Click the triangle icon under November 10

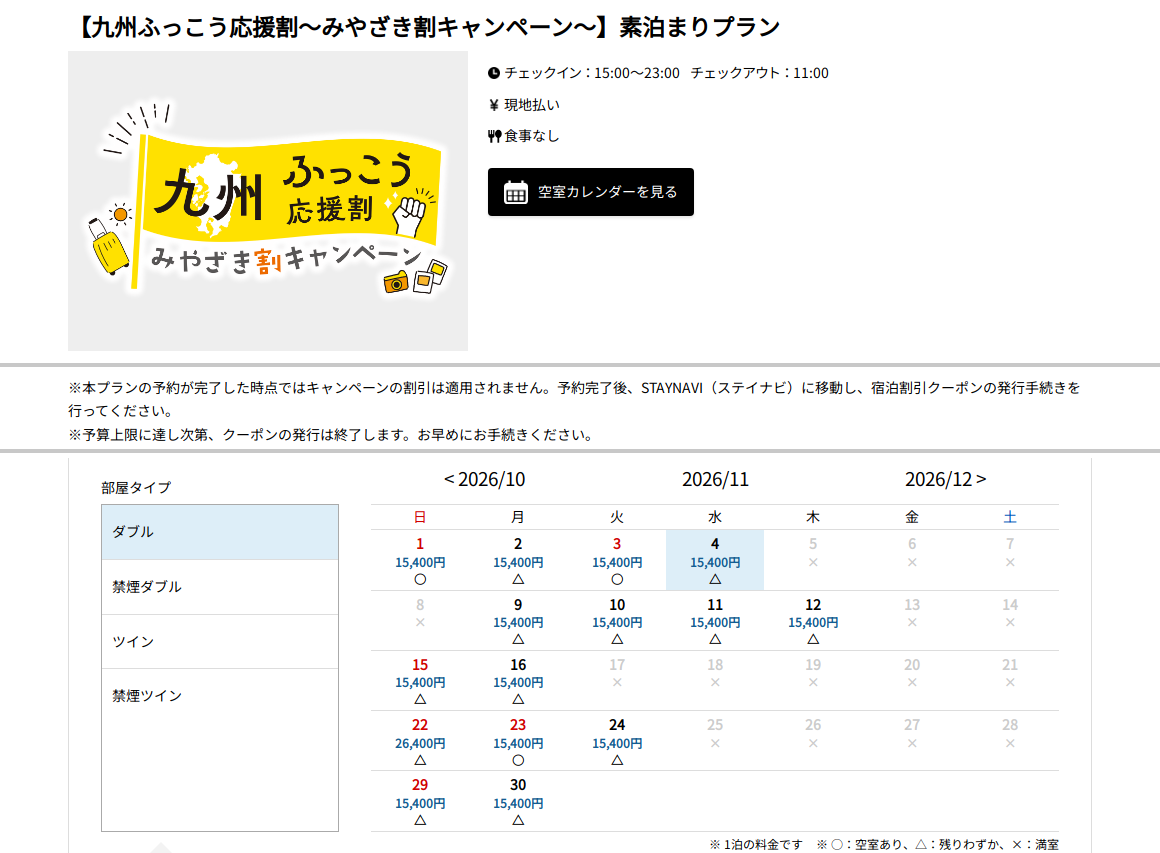pyautogui.click(x=617, y=639)
